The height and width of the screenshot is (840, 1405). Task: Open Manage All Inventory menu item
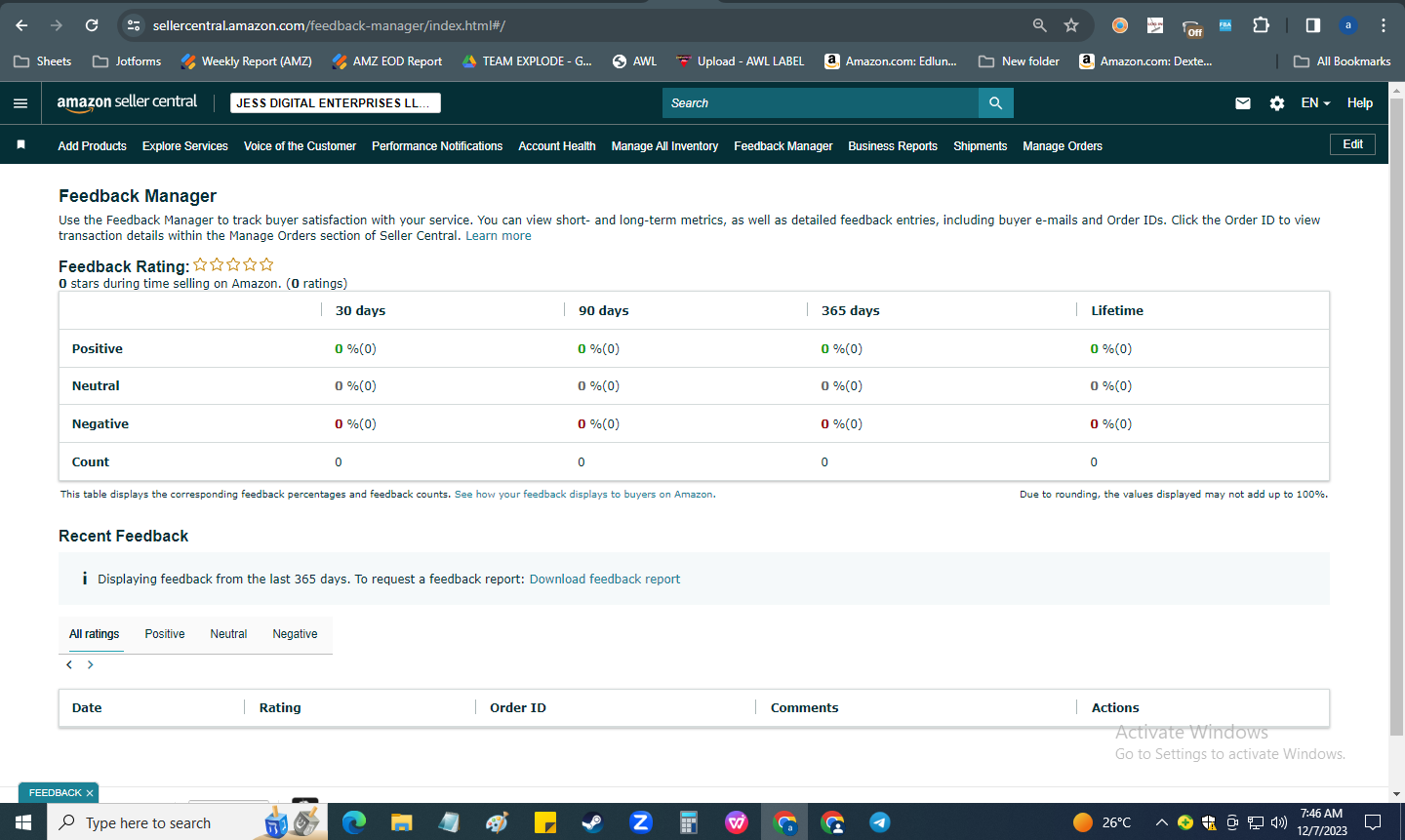click(x=664, y=146)
